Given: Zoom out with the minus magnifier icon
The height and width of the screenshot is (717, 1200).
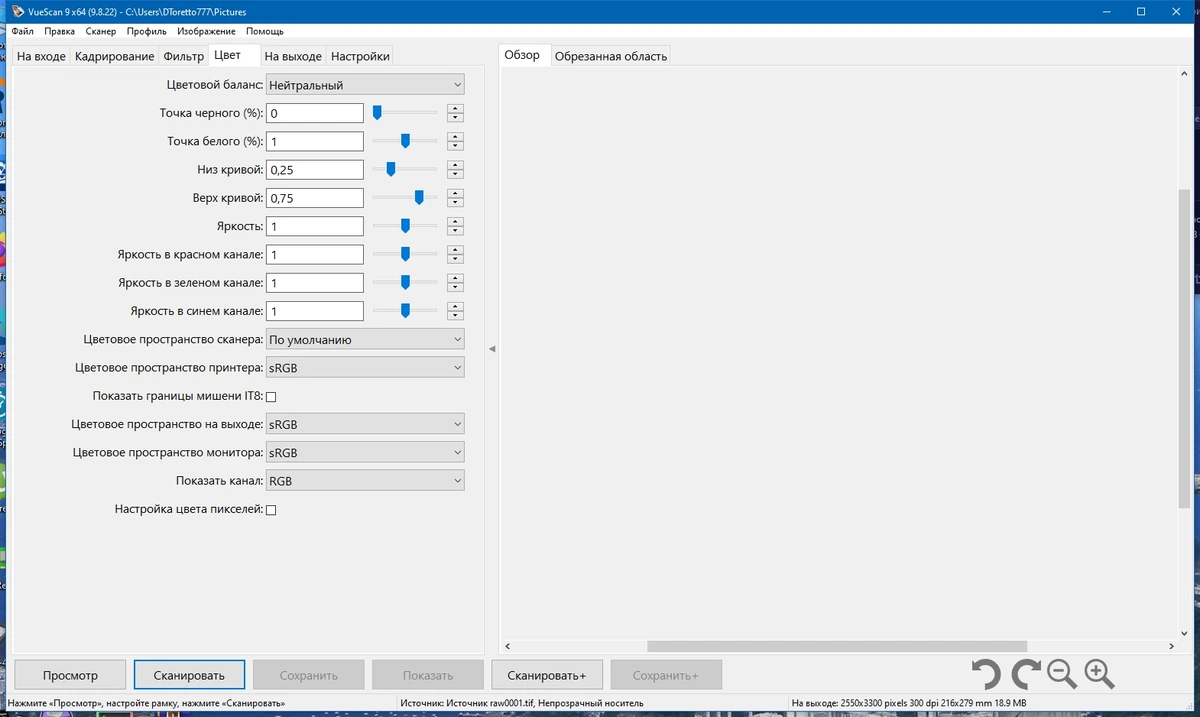Looking at the screenshot, I should [1062, 675].
